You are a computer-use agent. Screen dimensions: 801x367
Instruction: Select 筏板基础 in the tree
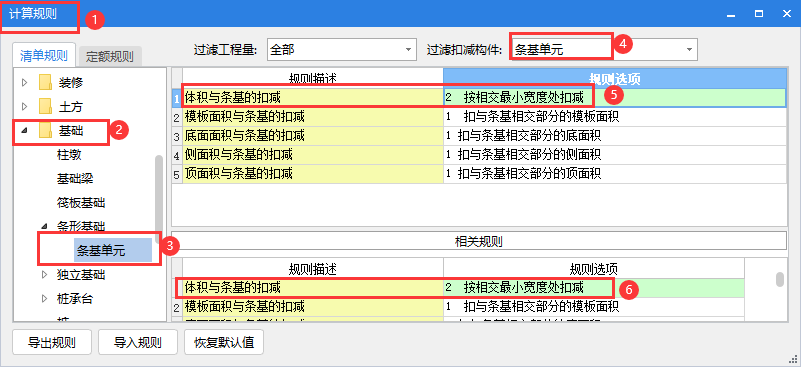point(81,203)
